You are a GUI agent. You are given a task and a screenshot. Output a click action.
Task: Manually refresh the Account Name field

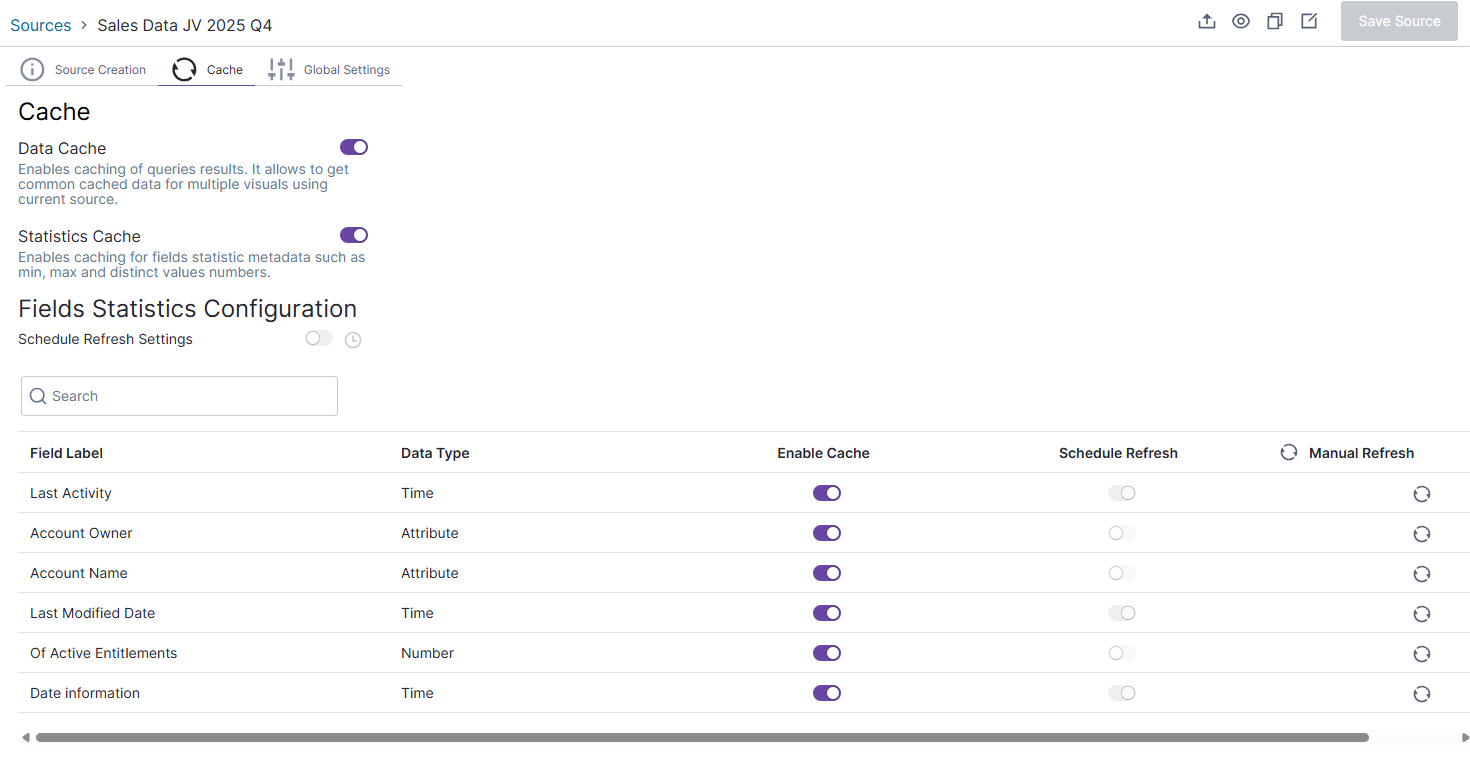tap(1421, 574)
